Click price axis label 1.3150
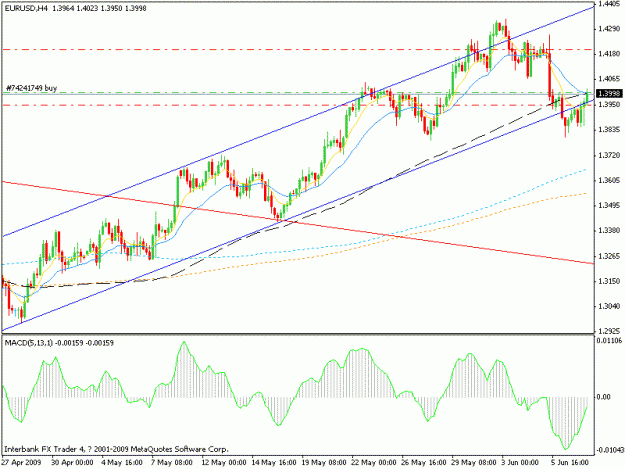Screen dimensions: 625x469 (x=610, y=281)
